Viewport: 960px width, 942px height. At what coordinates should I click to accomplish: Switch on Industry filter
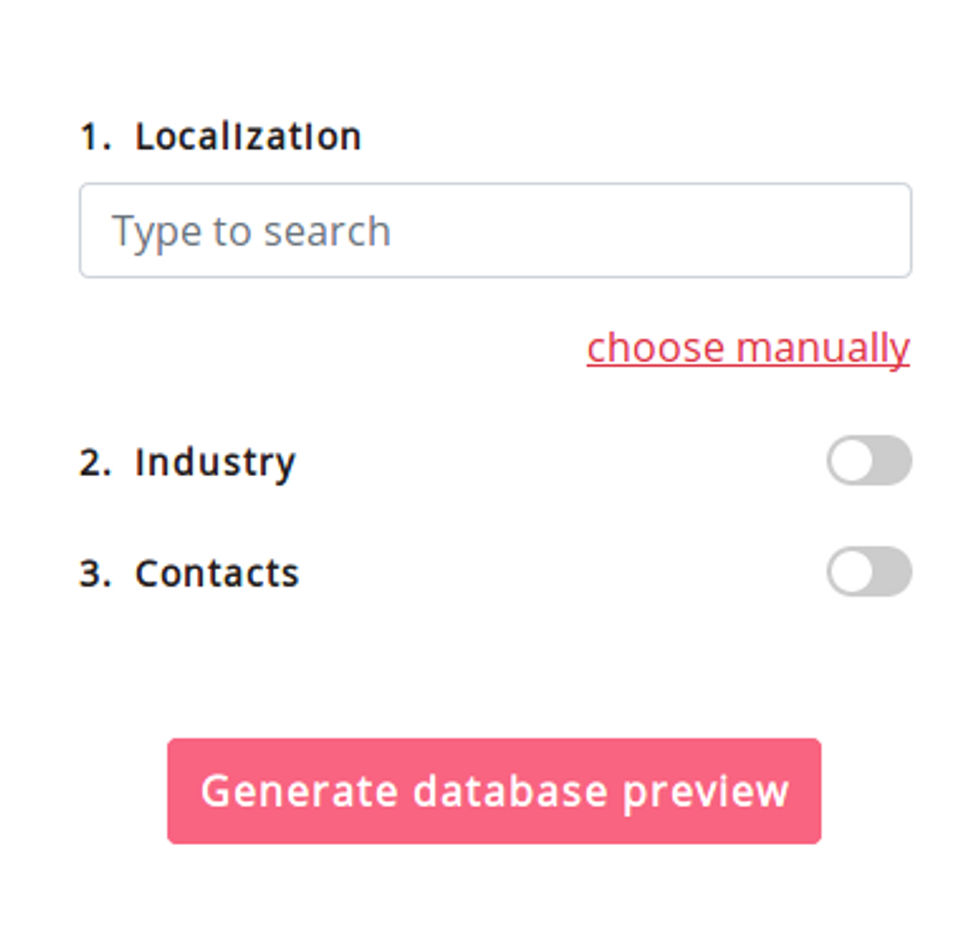pos(868,461)
